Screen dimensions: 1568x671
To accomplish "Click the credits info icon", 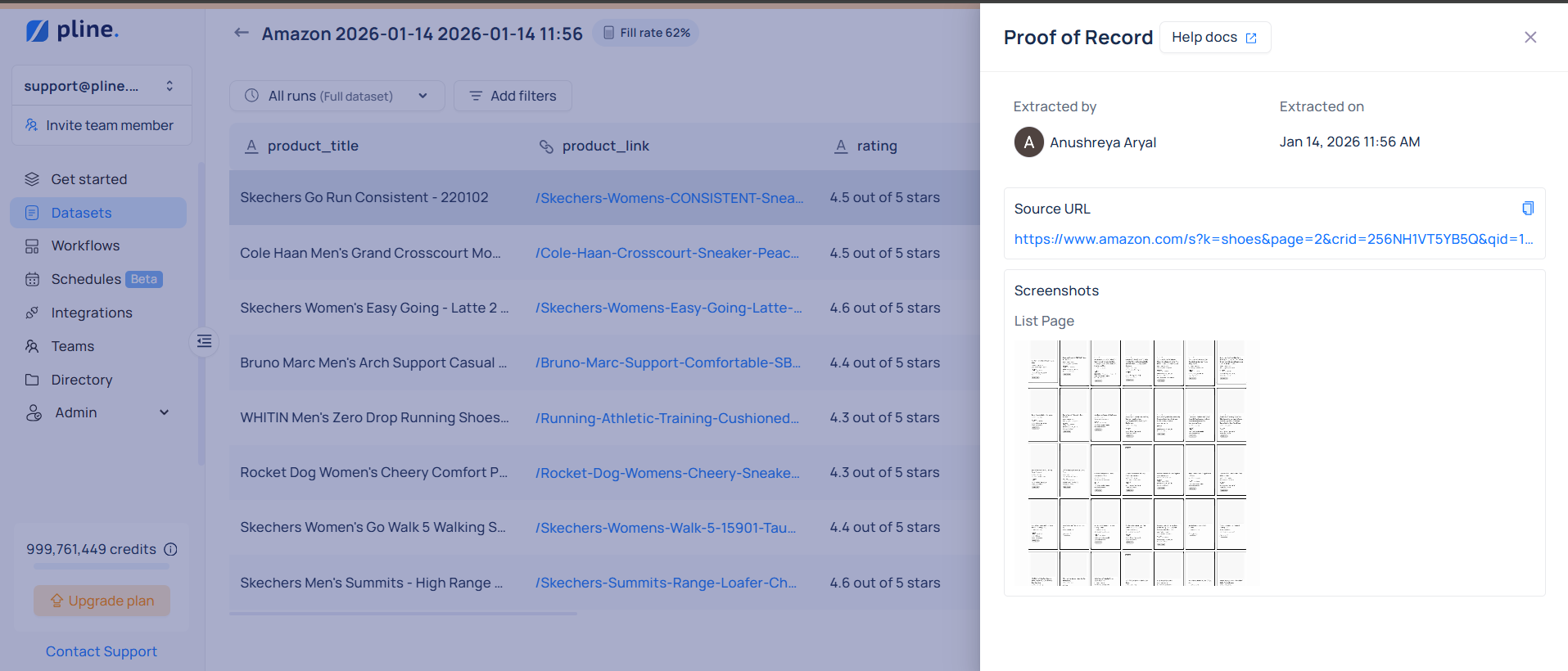I will point(170,549).
